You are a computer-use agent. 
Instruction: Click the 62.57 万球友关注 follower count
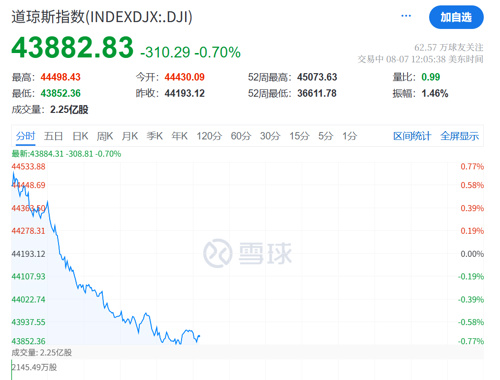click(449, 47)
